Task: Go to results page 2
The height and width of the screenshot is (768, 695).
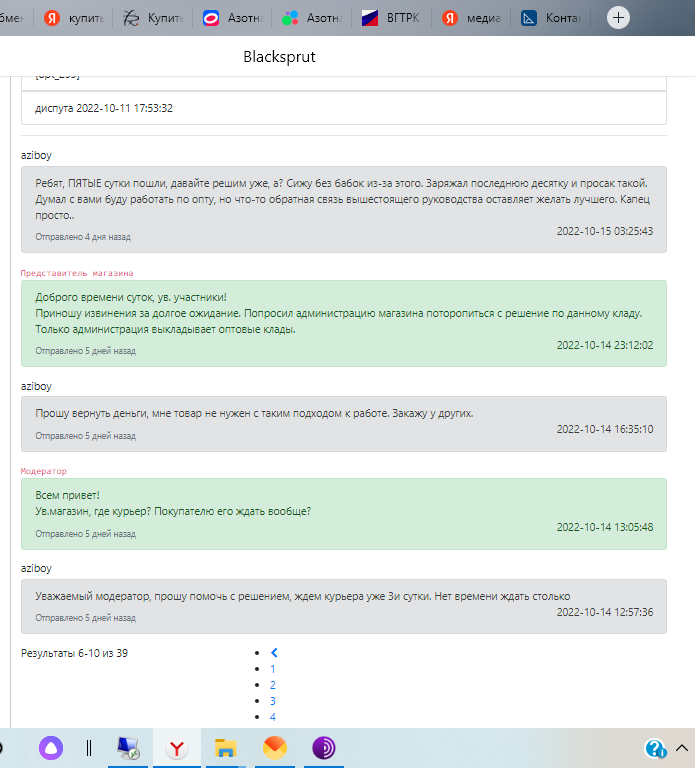Action: [273, 685]
